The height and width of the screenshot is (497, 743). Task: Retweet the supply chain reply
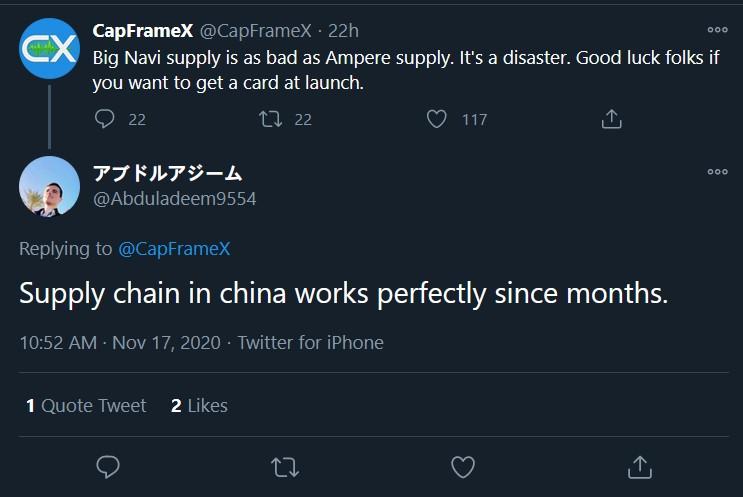pyautogui.click(x=285, y=466)
